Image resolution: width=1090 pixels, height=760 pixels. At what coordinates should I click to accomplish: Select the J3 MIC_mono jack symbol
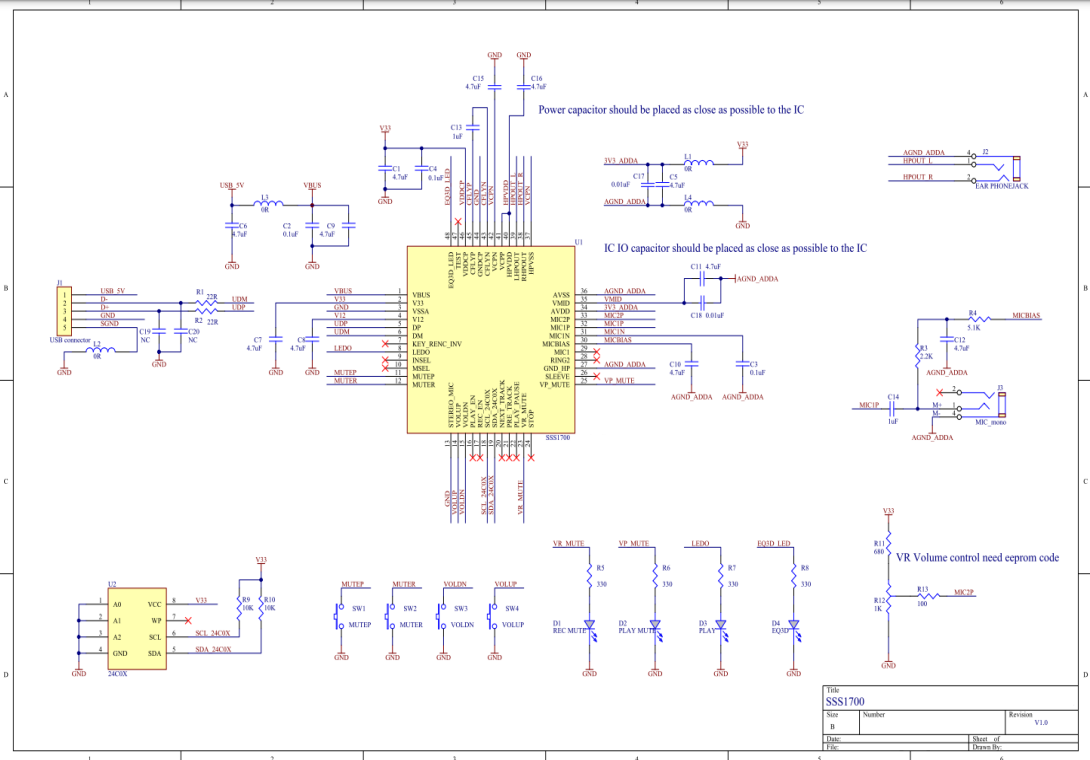(981, 405)
